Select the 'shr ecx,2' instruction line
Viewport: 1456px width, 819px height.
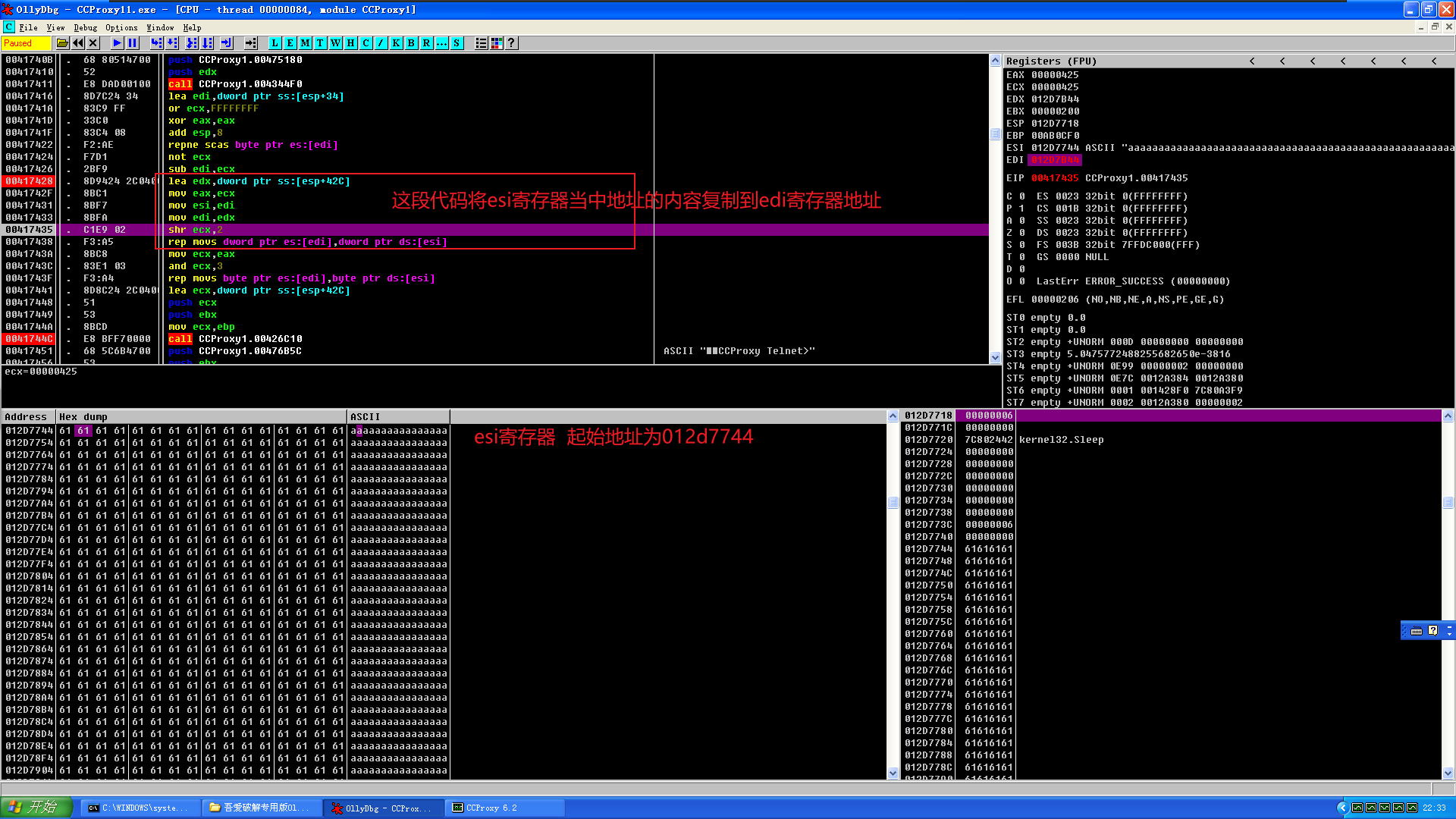point(195,230)
